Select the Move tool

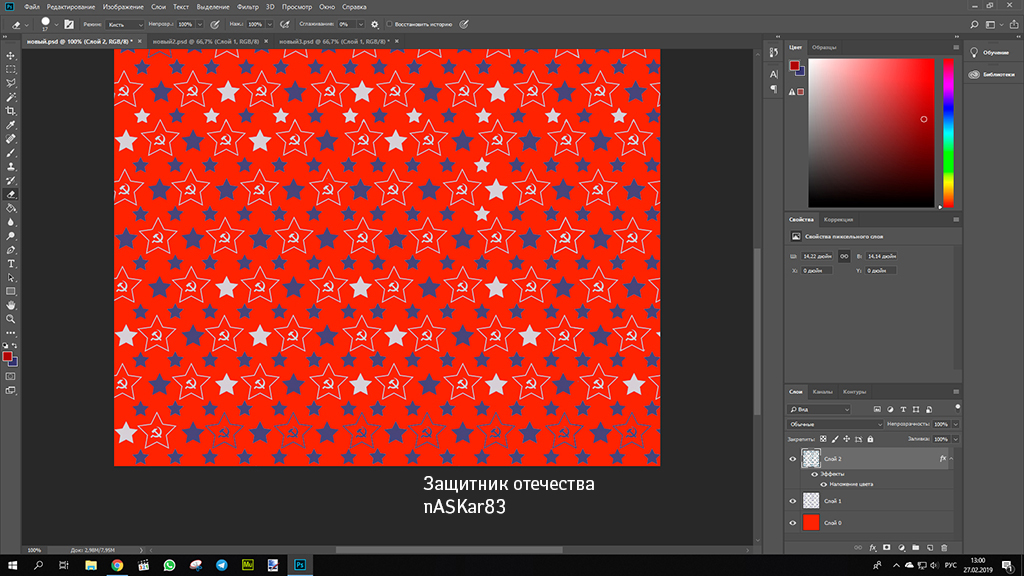coord(11,55)
